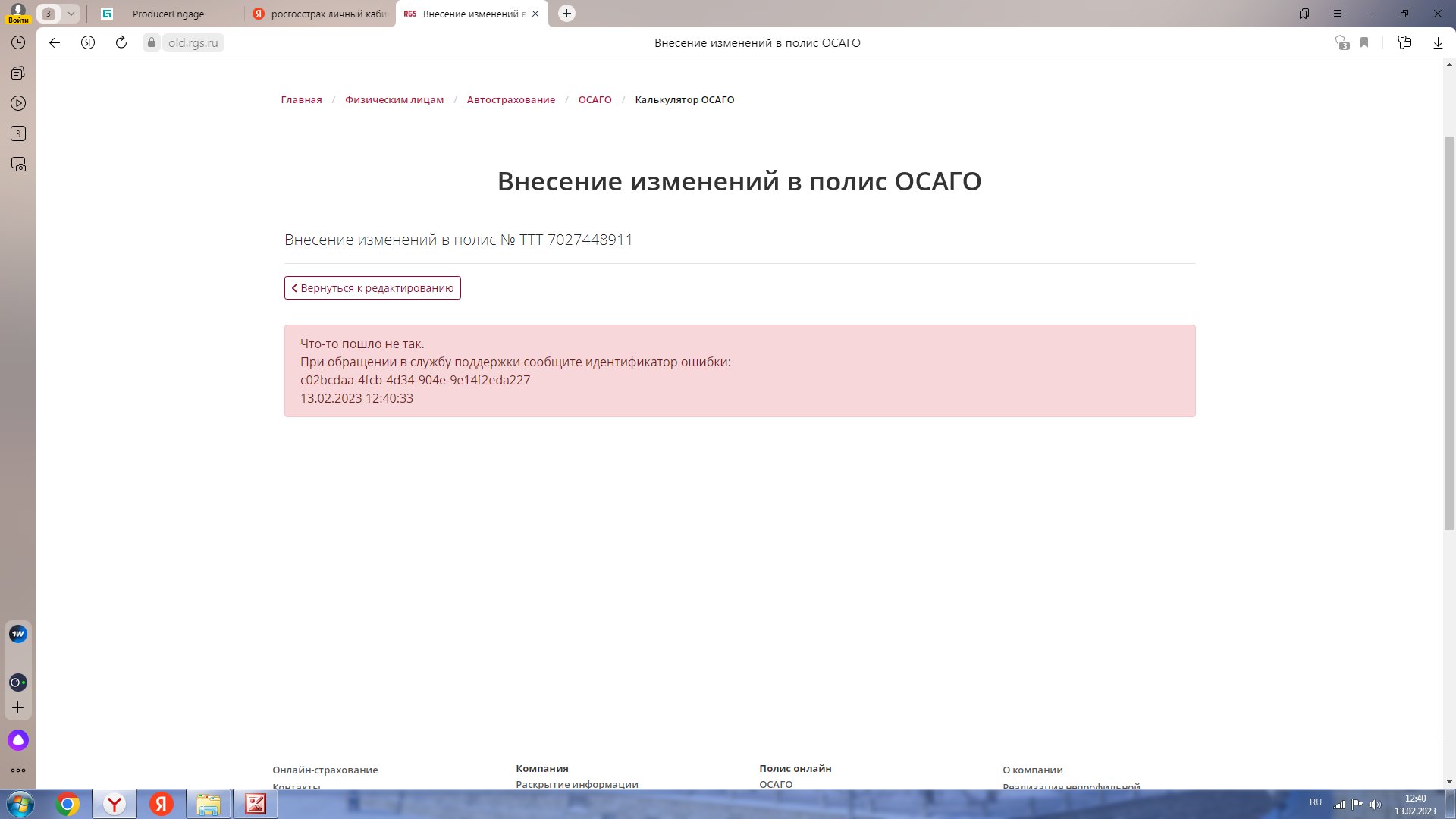Click the error timestamp 13.02.2023 12:40:33
1456x819 pixels.
[356, 398]
